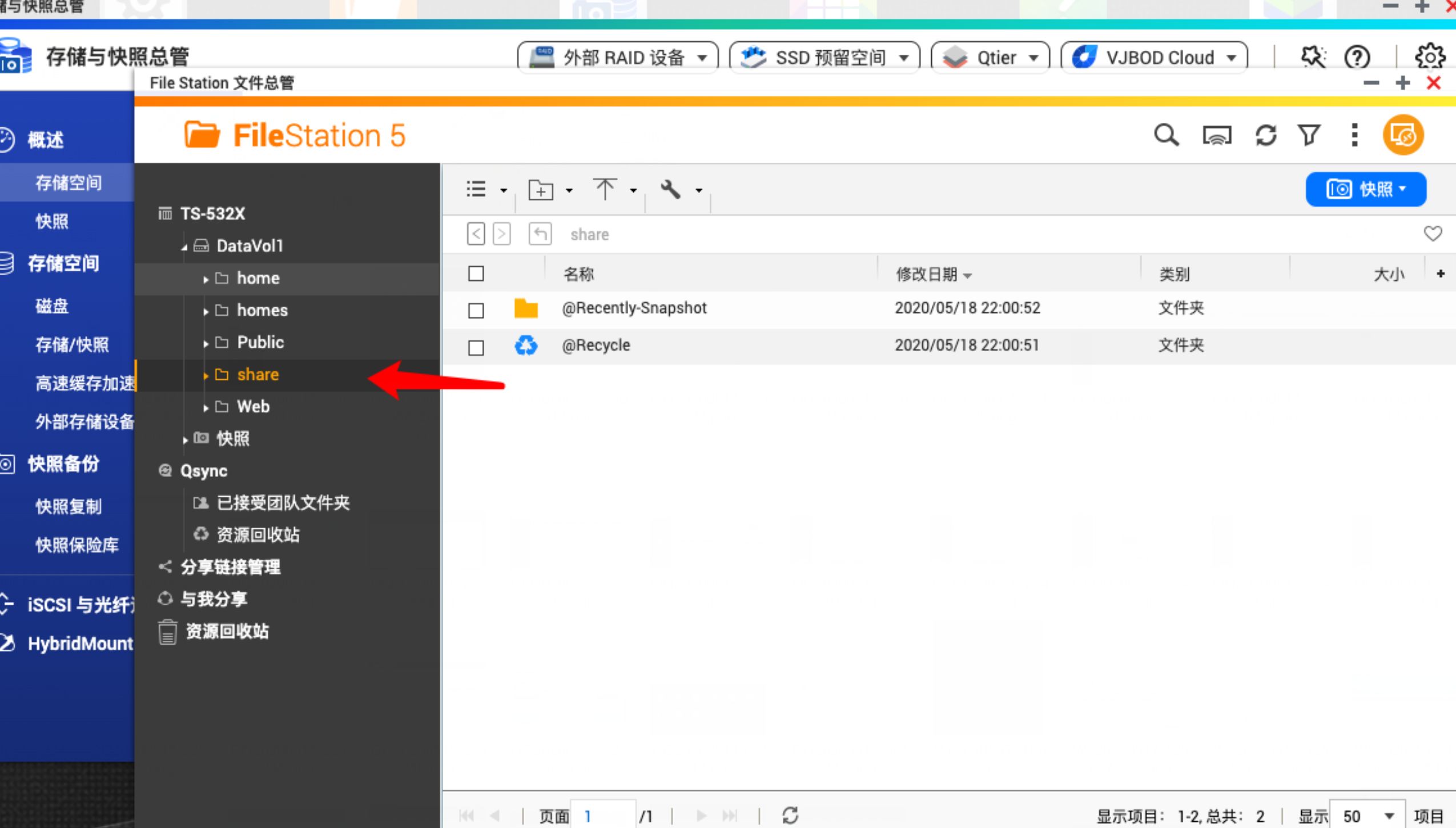
Task: Click the search magnifier icon in FileStation
Action: [1165, 136]
